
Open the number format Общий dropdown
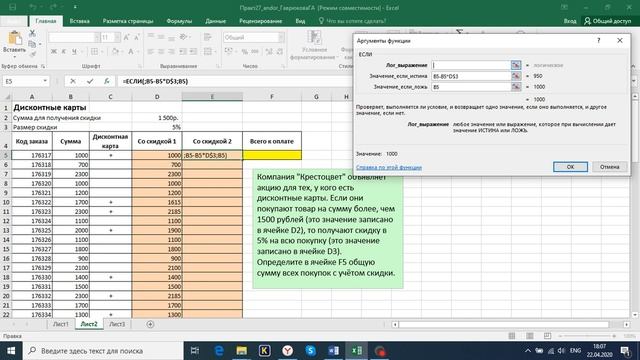point(281,38)
